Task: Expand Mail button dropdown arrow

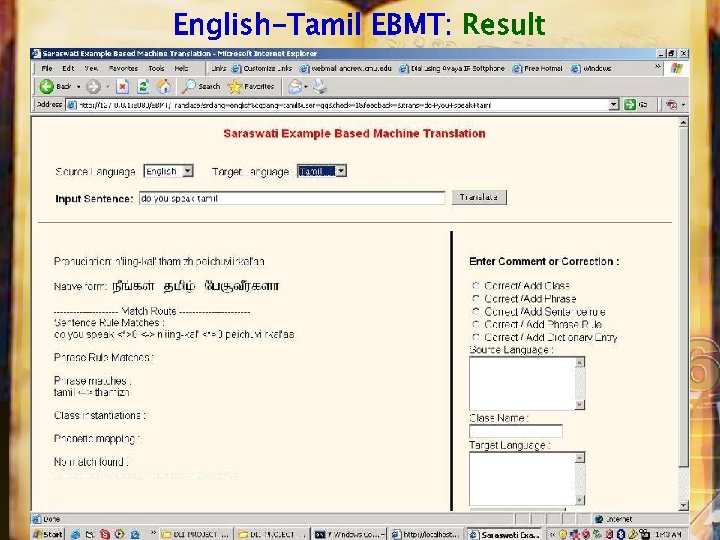Action: pos(305,86)
